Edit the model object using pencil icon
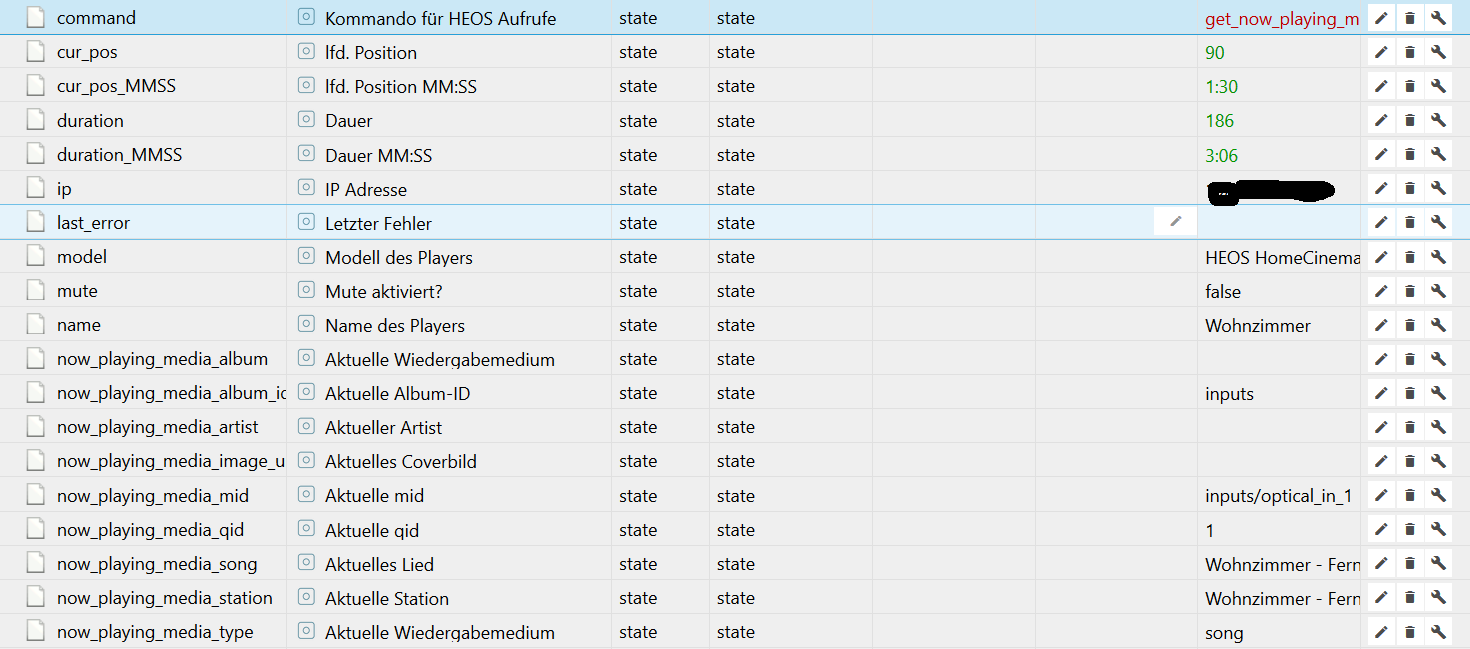Image resolution: width=1470 pixels, height=649 pixels. point(1381,257)
